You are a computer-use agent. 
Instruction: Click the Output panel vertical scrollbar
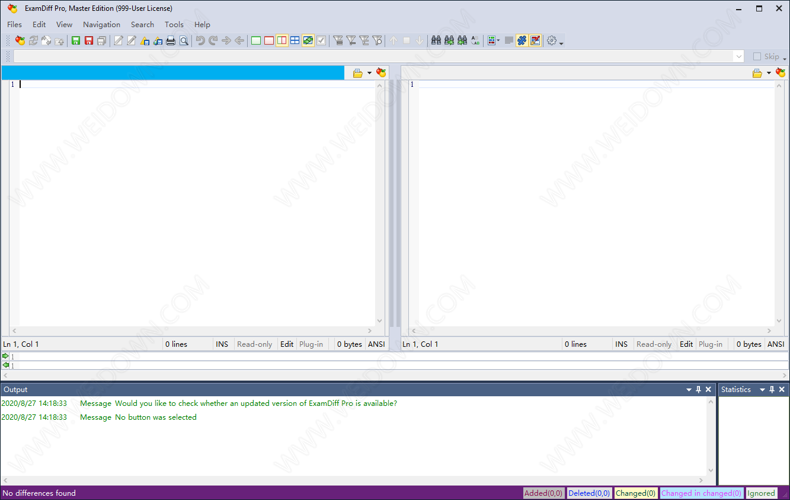click(711, 436)
